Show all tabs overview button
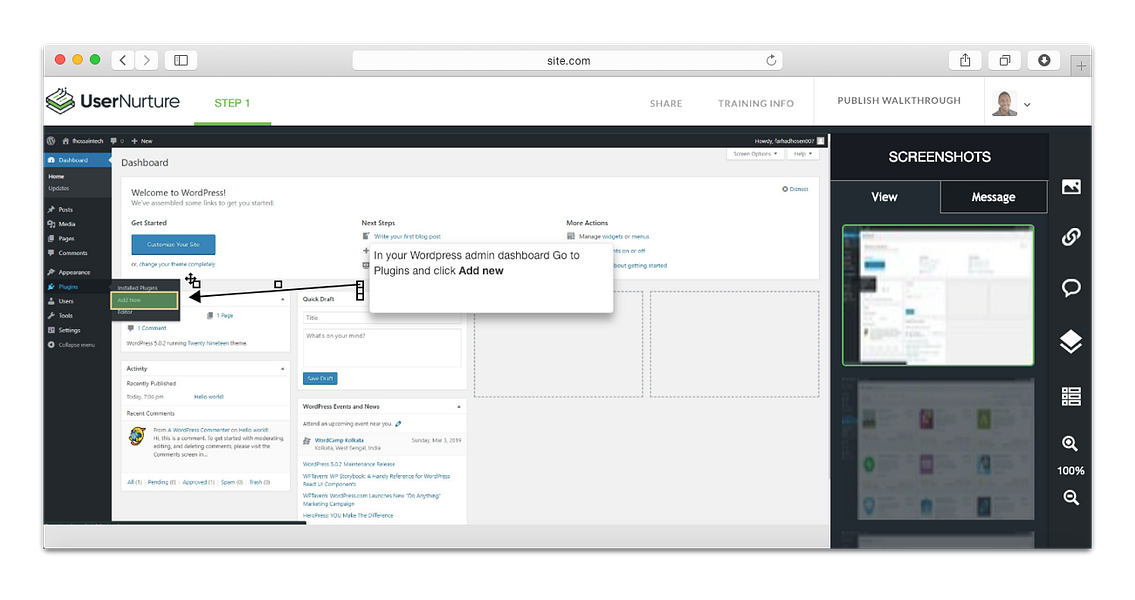Screen dimensions: 1135x600 coord(1005,60)
